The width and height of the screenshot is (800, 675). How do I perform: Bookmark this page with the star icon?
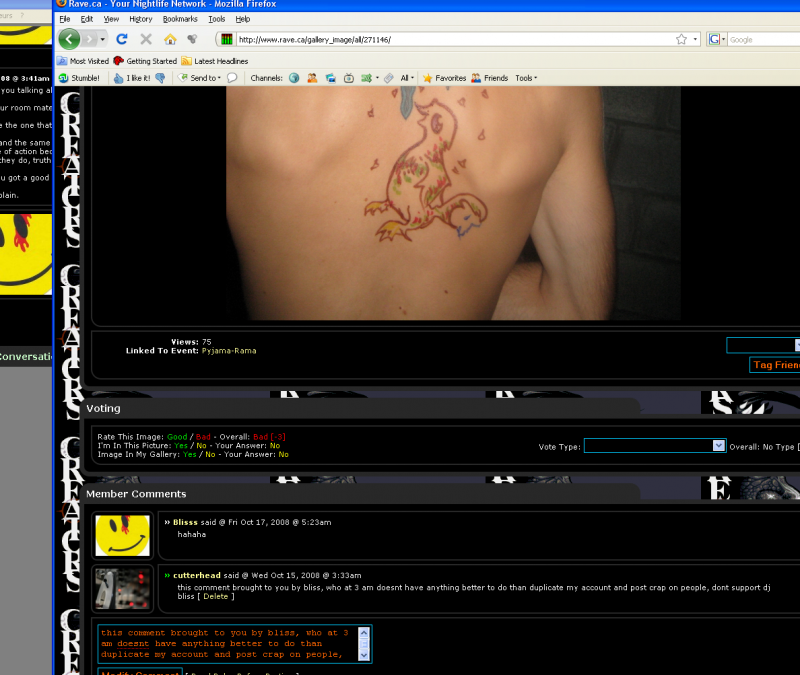click(681, 39)
